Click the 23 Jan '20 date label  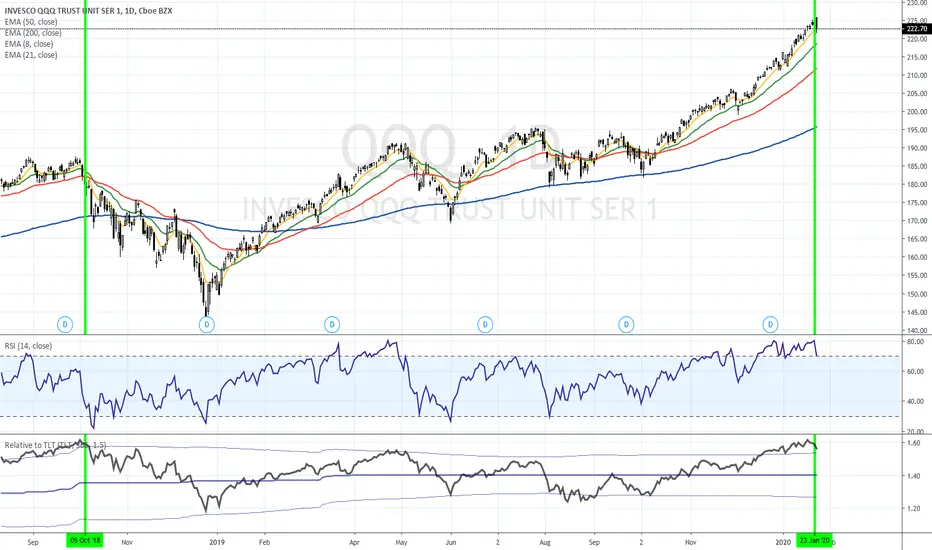[x=814, y=541]
